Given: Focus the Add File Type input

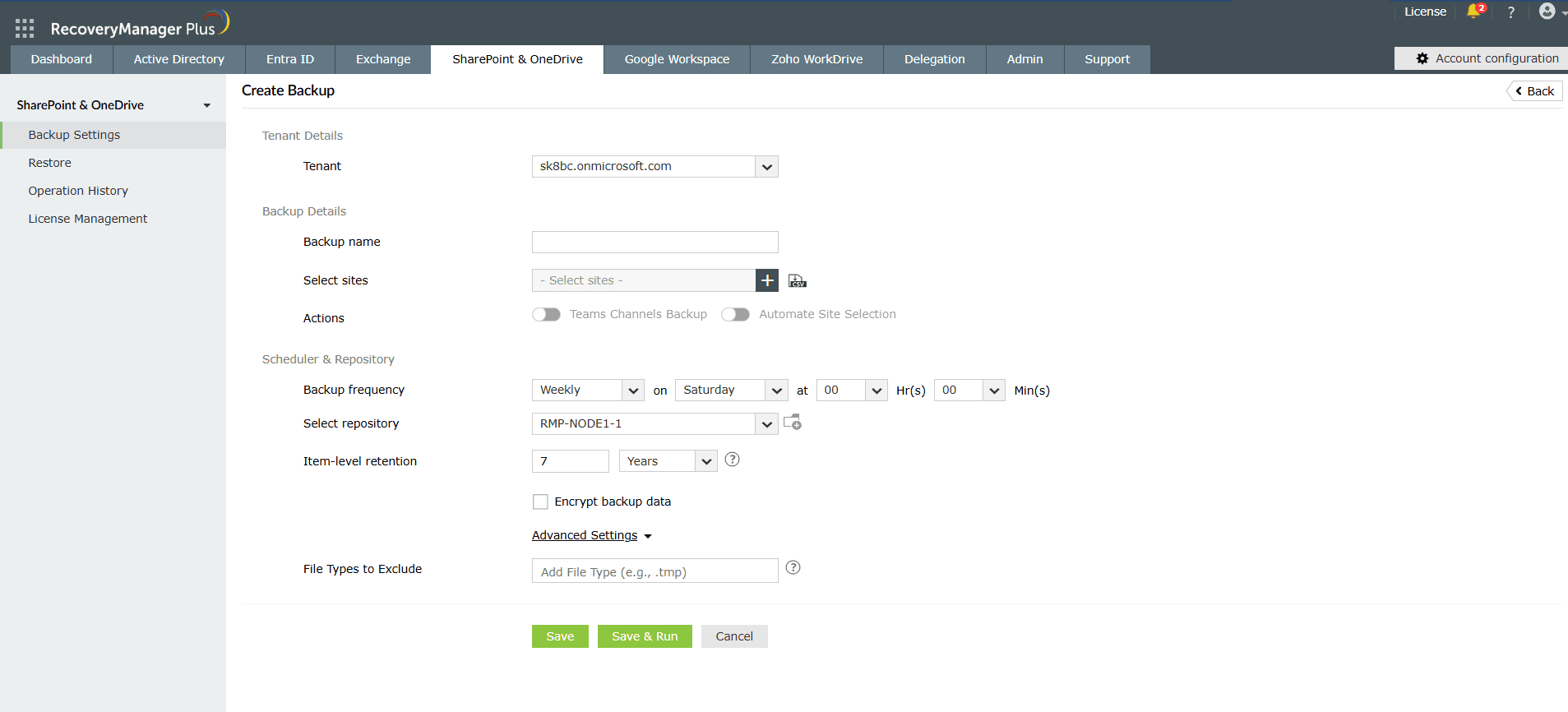Looking at the screenshot, I should [x=655, y=571].
